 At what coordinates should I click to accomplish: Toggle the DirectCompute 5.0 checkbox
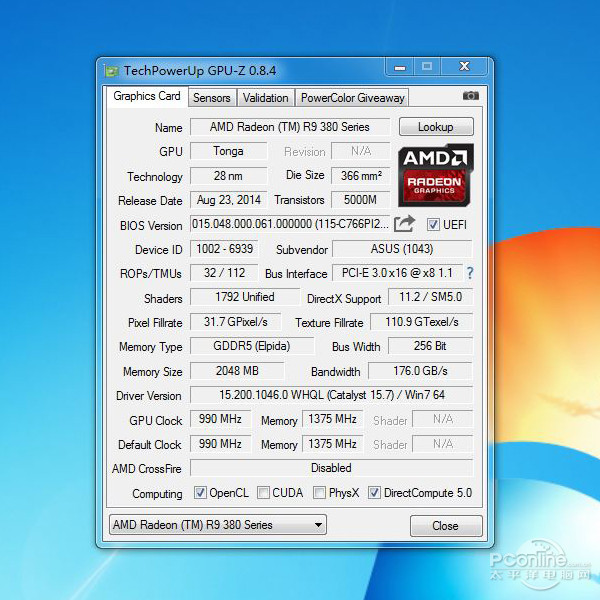point(374,492)
